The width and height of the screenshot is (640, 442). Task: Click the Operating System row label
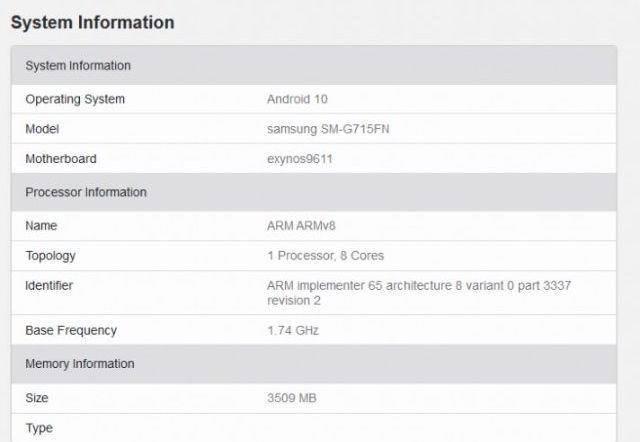coord(75,99)
